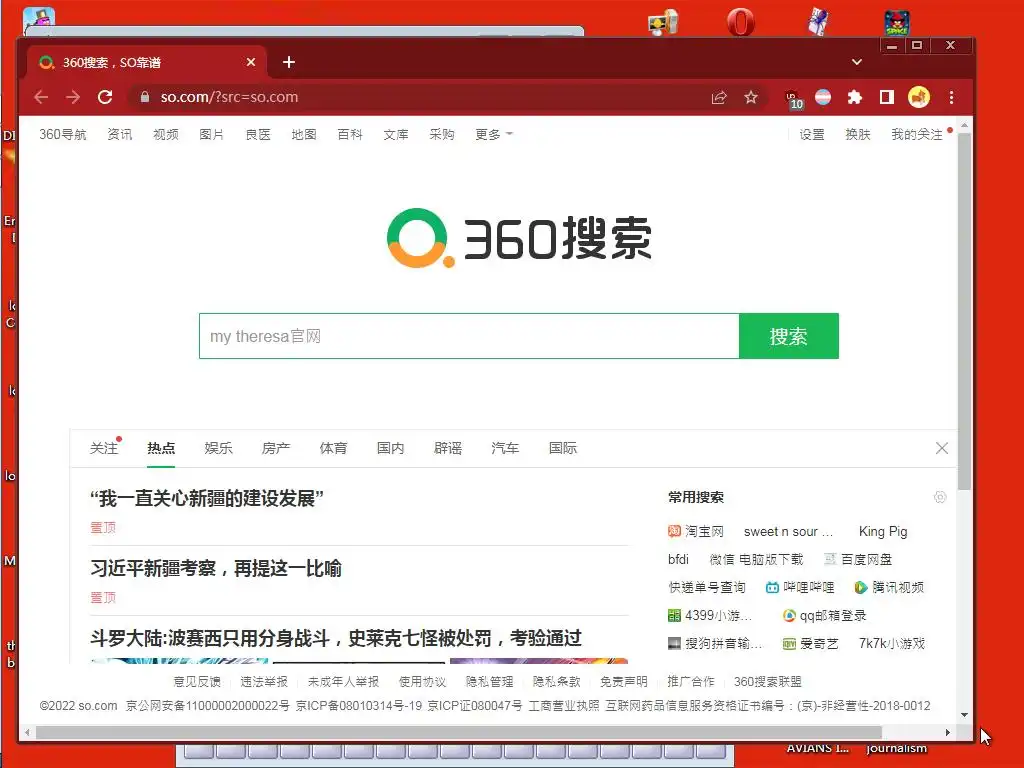Open the 腾讯视频 shortcut
Image resolution: width=1024 pixels, height=768 pixels.
click(889, 588)
